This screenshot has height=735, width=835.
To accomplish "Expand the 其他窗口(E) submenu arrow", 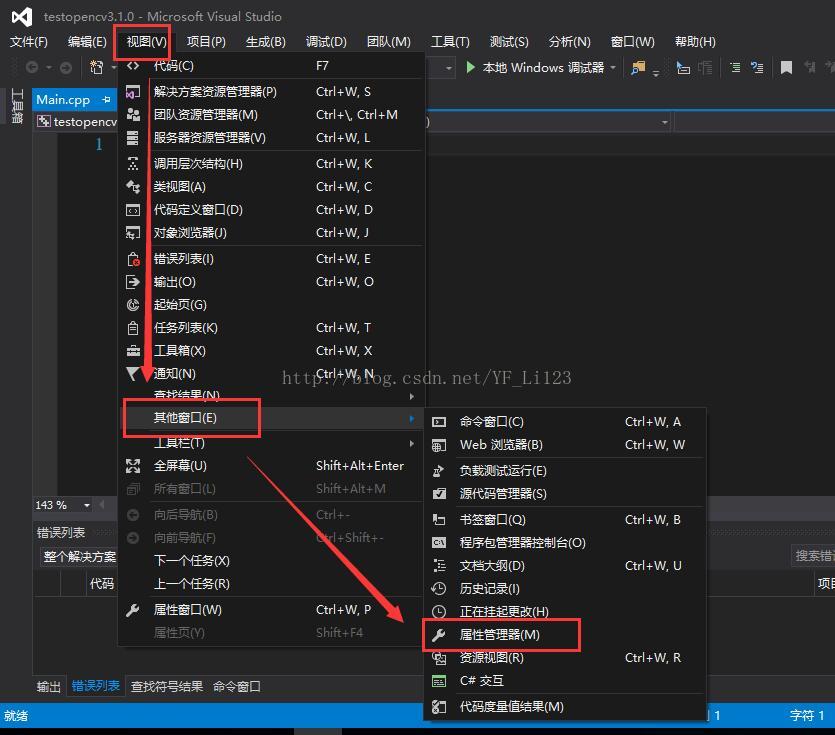I will click(x=412, y=419).
